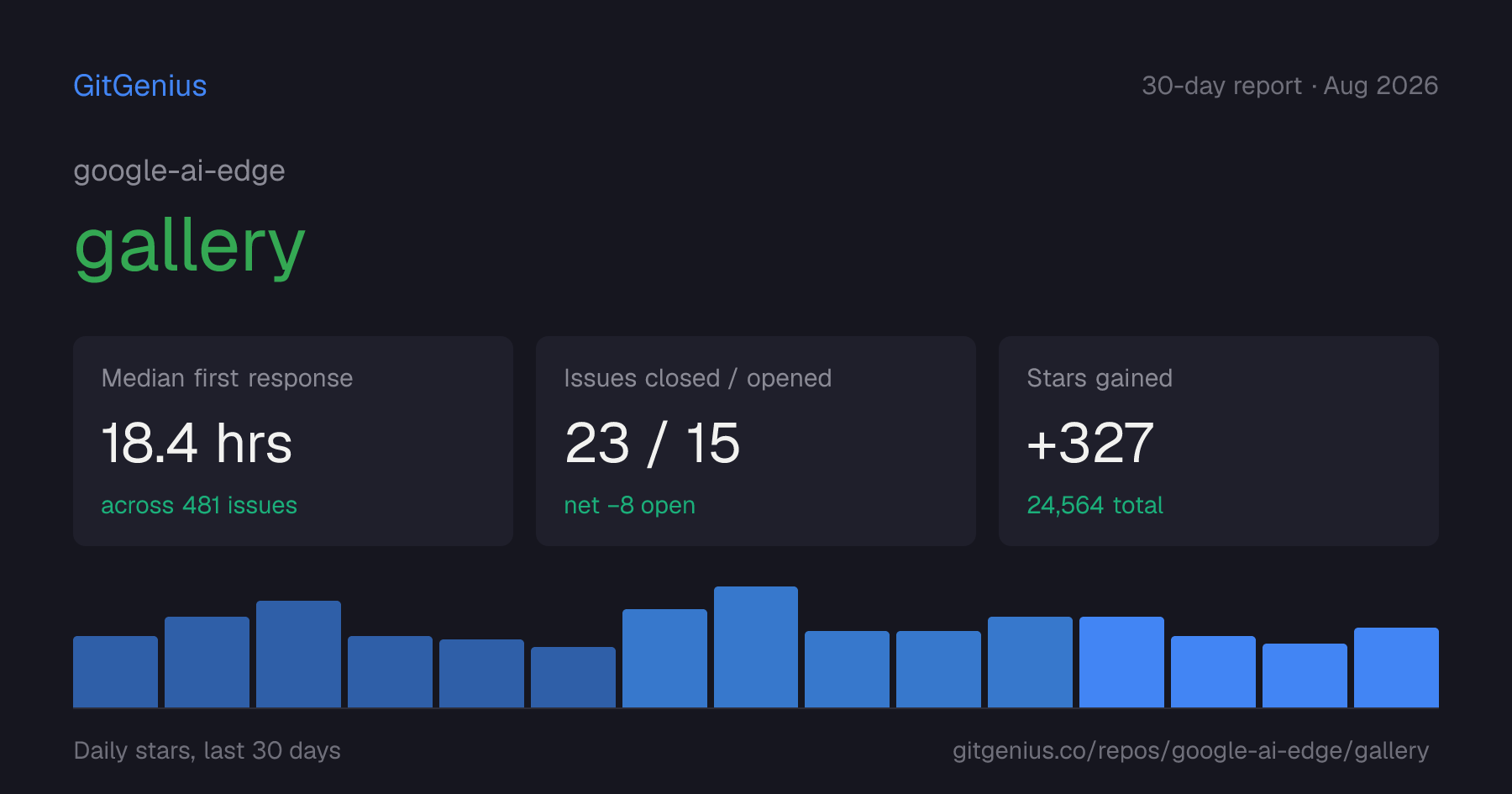Click the "Stars gained" label

click(x=1100, y=378)
